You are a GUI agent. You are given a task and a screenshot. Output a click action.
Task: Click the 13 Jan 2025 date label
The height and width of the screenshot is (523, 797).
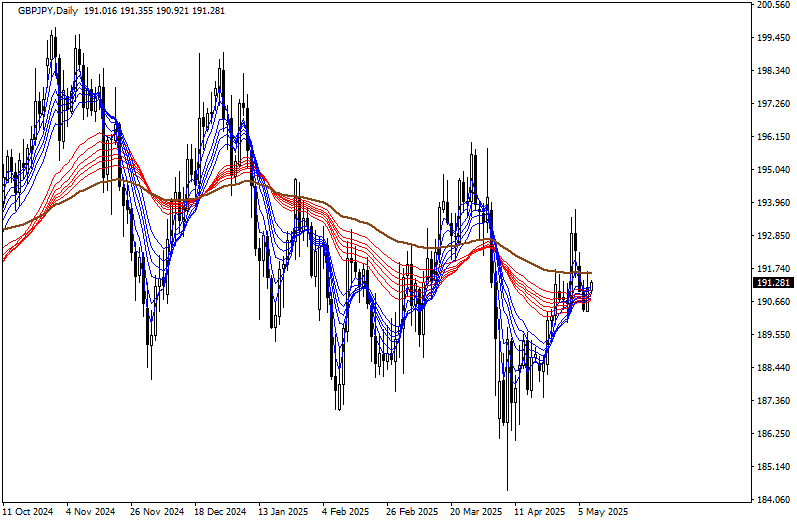coord(283,512)
